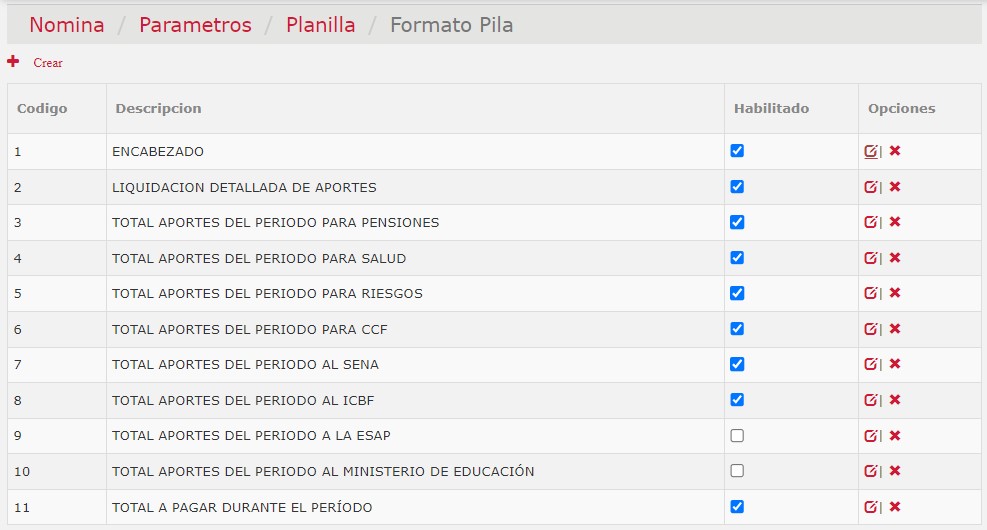Click the edit icon for ENCABEZADO row
This screenshot has width=987, height=530.
871,151
